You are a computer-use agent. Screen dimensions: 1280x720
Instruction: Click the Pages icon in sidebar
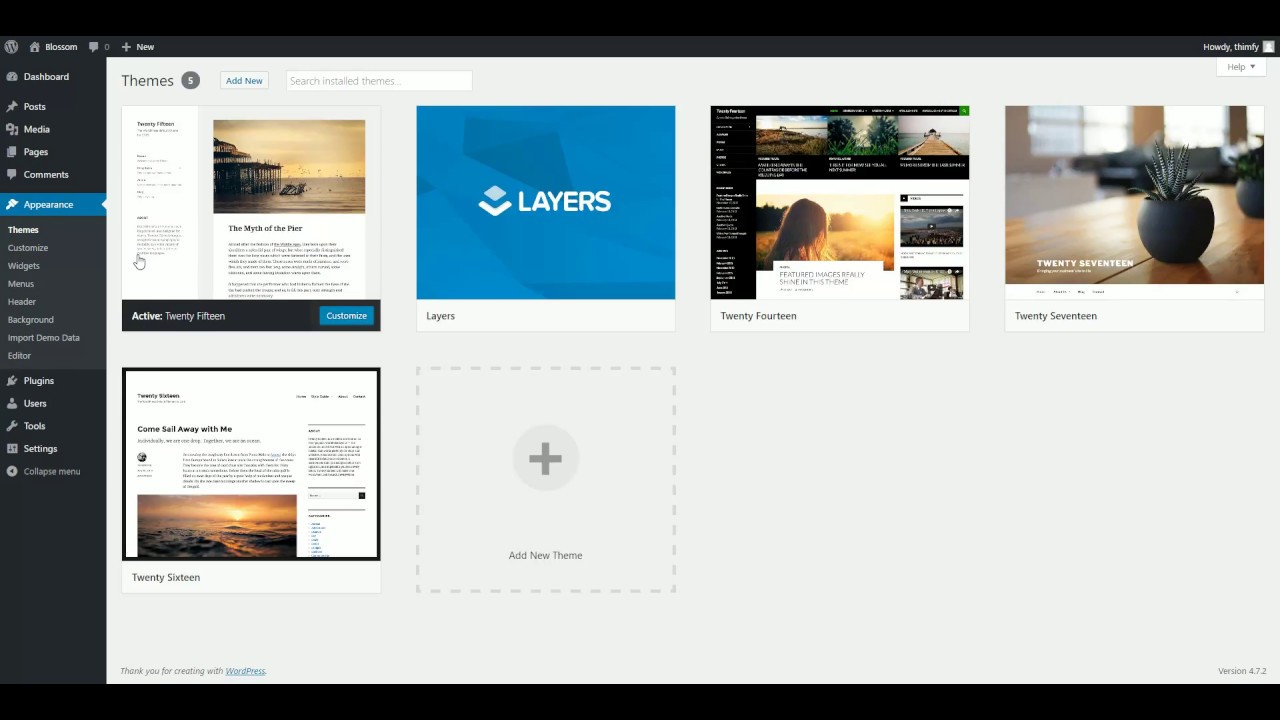click(x=12, y=152)
